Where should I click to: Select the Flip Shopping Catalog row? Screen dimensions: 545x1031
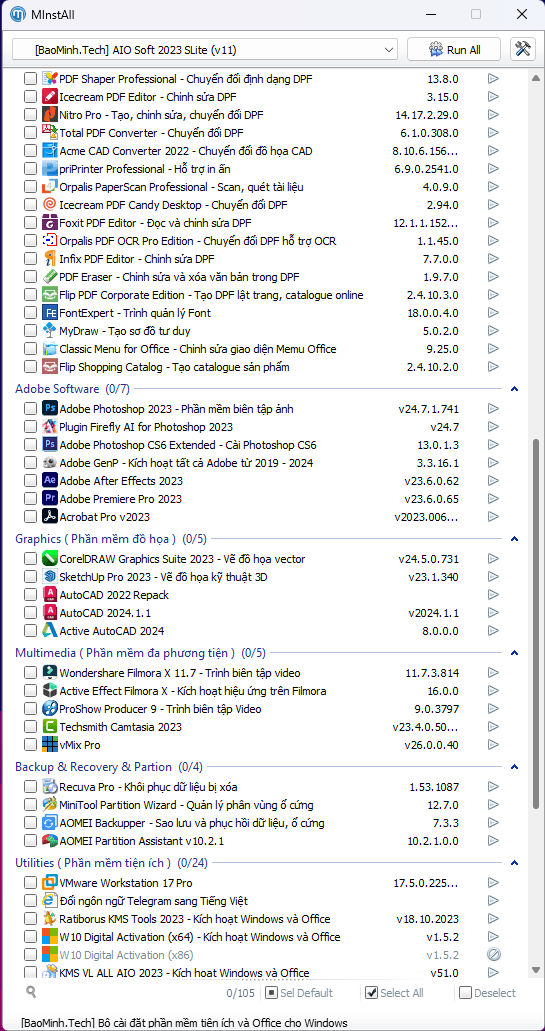click(x=263, y=367)
